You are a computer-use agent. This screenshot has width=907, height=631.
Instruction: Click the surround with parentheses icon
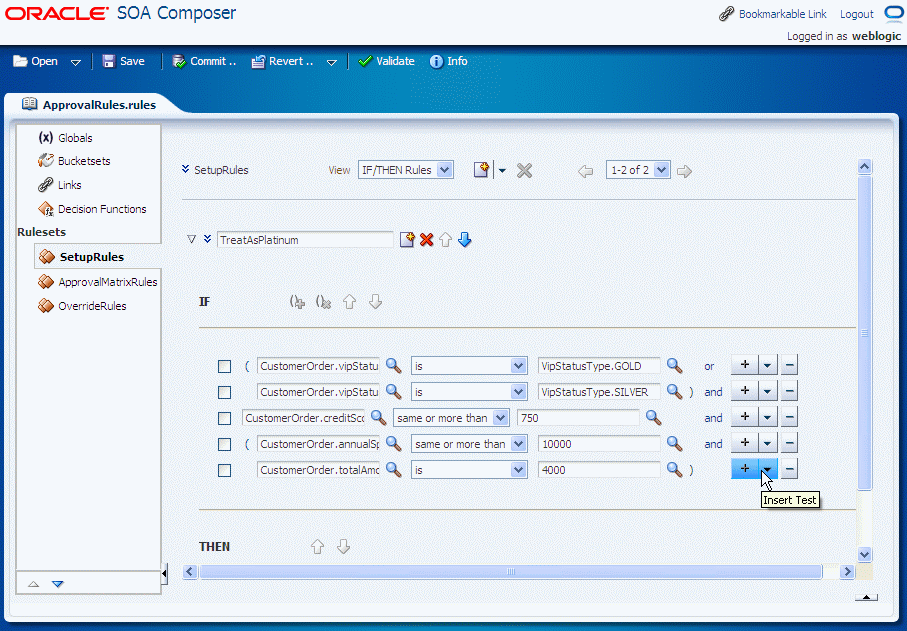pyautogui.click(x=297, y=302)
